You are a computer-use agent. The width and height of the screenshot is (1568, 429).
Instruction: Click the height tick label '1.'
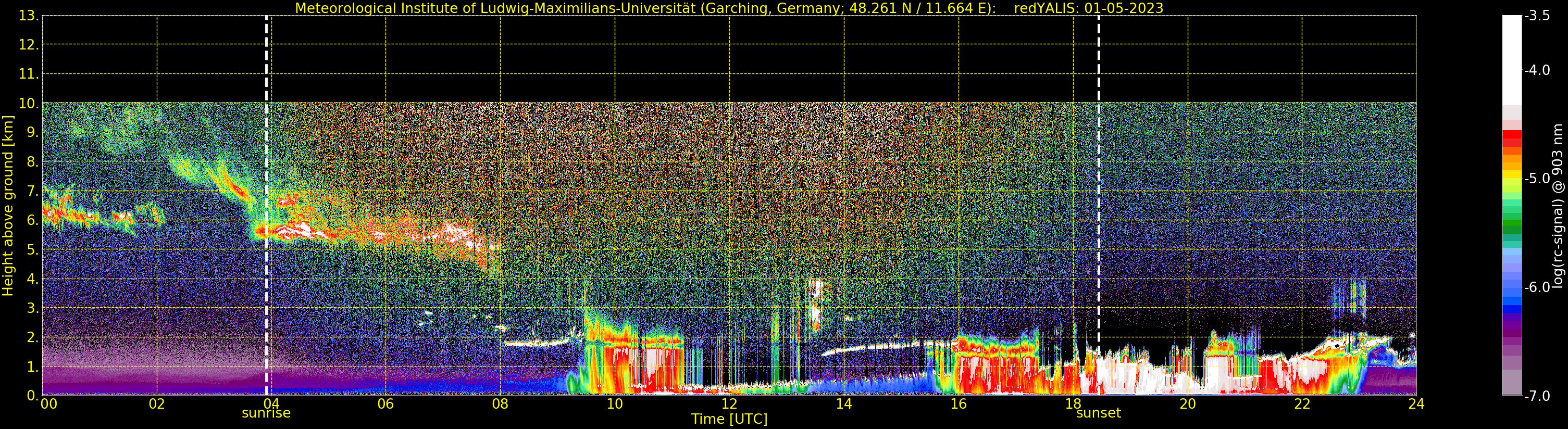click(33, 367)
